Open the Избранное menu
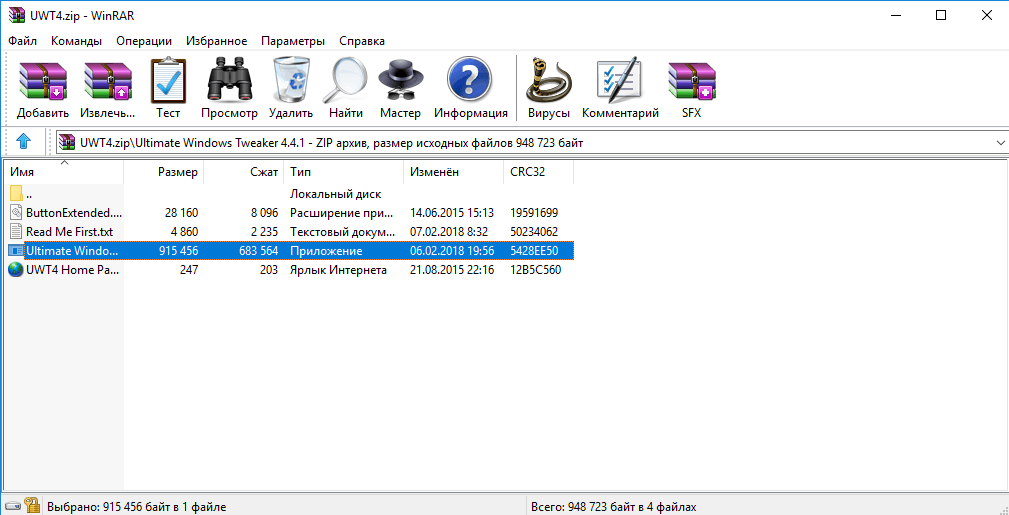1009x515 pixels. coord(216,41)
